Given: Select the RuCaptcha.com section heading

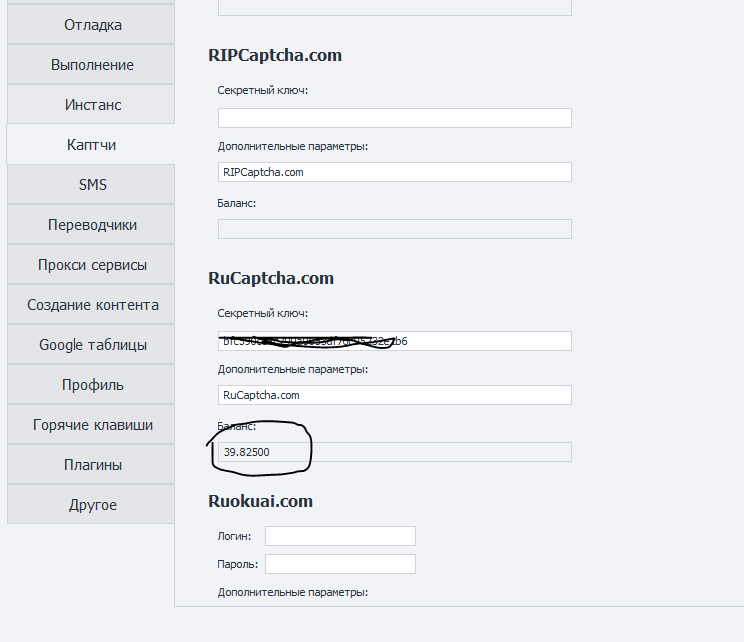Looking at the screenshot, I should pos(271,278).
